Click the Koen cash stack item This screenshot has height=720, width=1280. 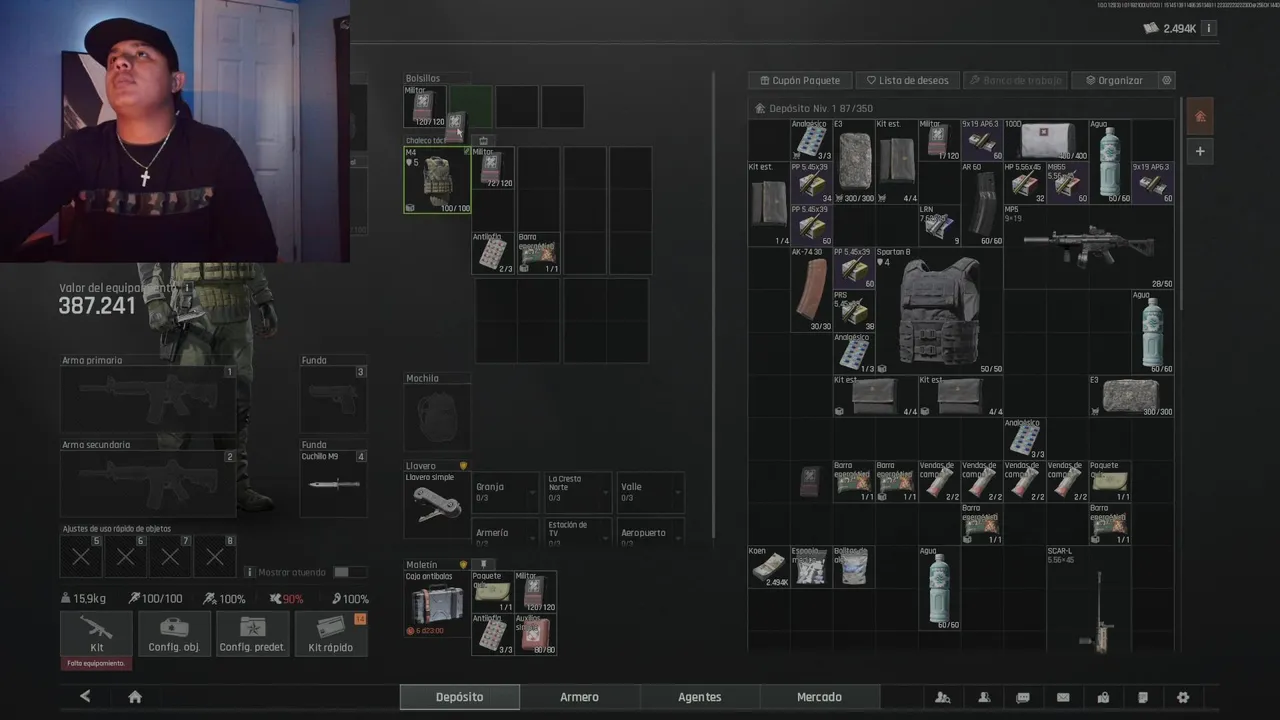coord(770,567)
